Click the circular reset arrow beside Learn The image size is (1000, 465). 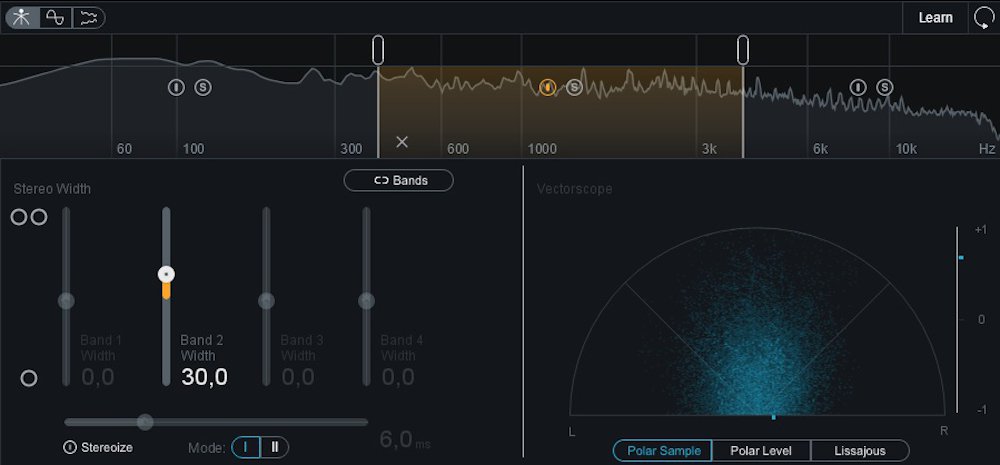point(983,17)
